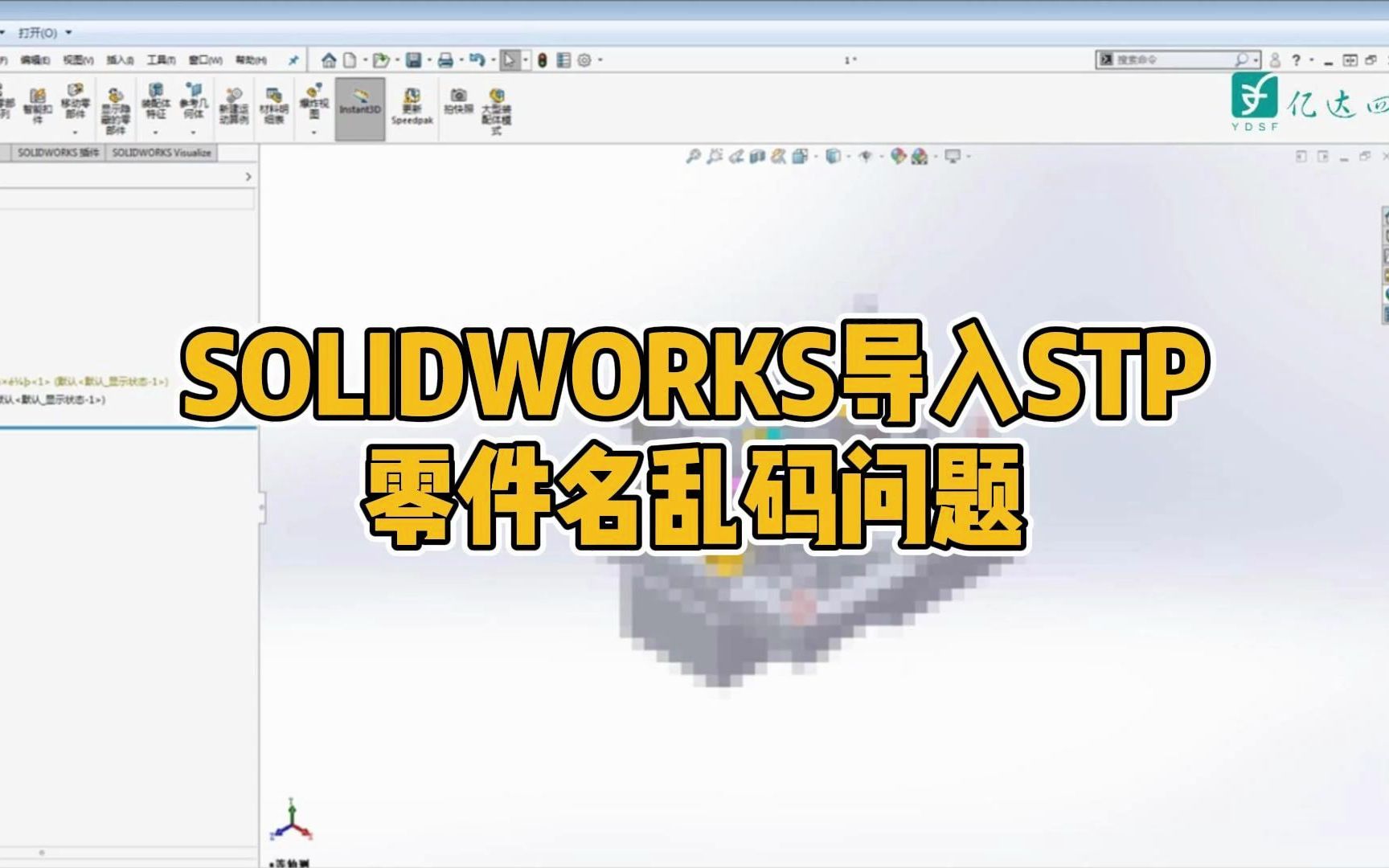Open the 窗口(W) menu

point(204,60)
